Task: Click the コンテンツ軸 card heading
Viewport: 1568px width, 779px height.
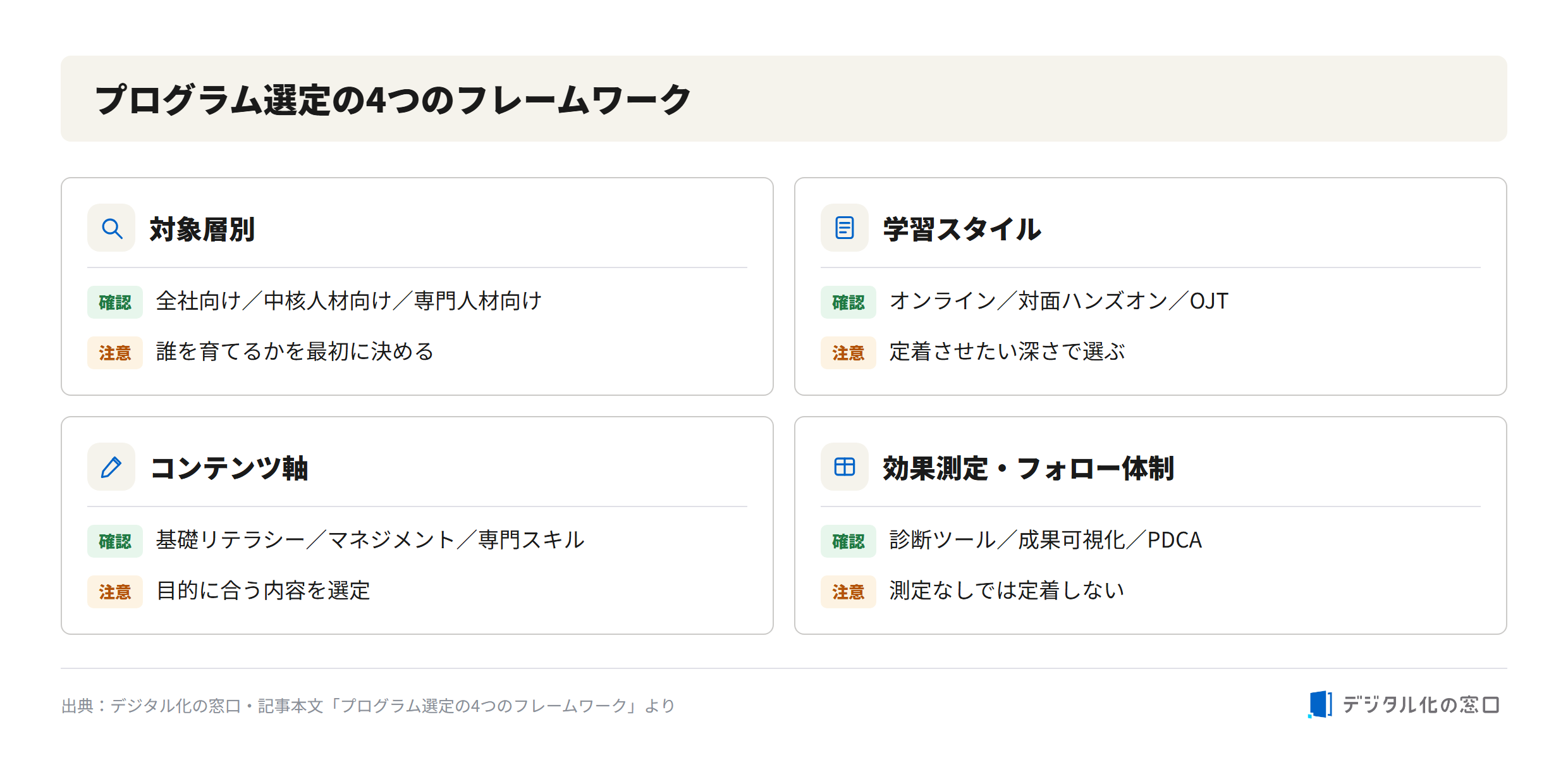Action: click(229, 468)
